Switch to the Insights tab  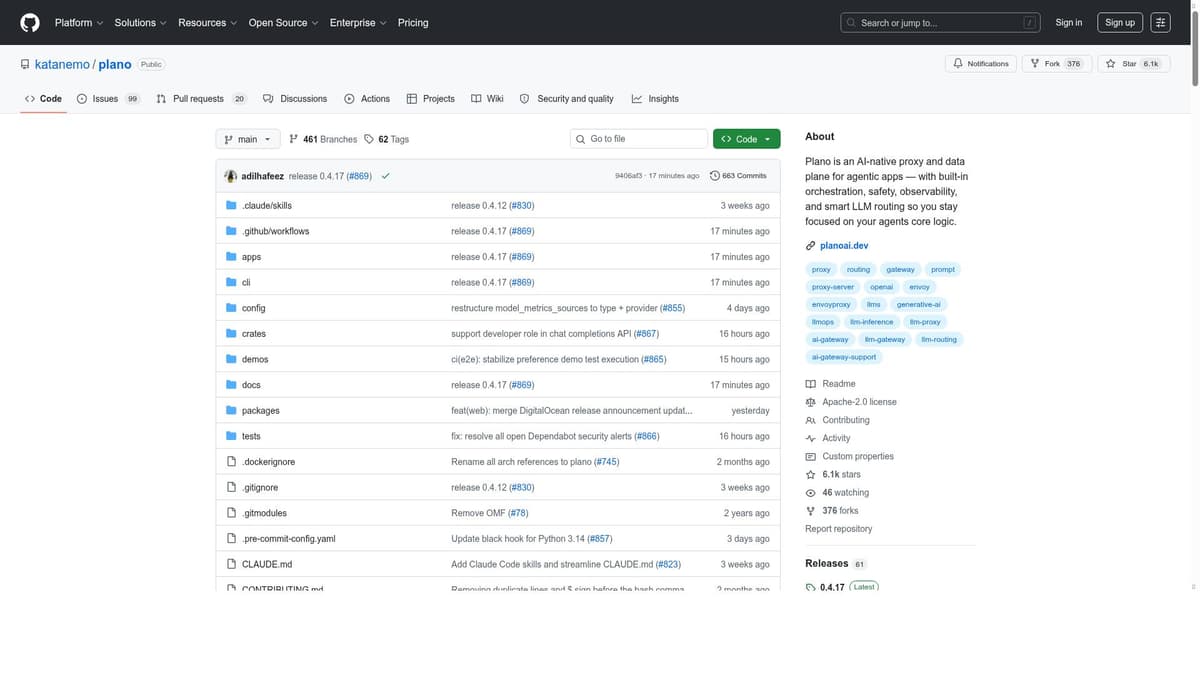[x=655, y=99]
